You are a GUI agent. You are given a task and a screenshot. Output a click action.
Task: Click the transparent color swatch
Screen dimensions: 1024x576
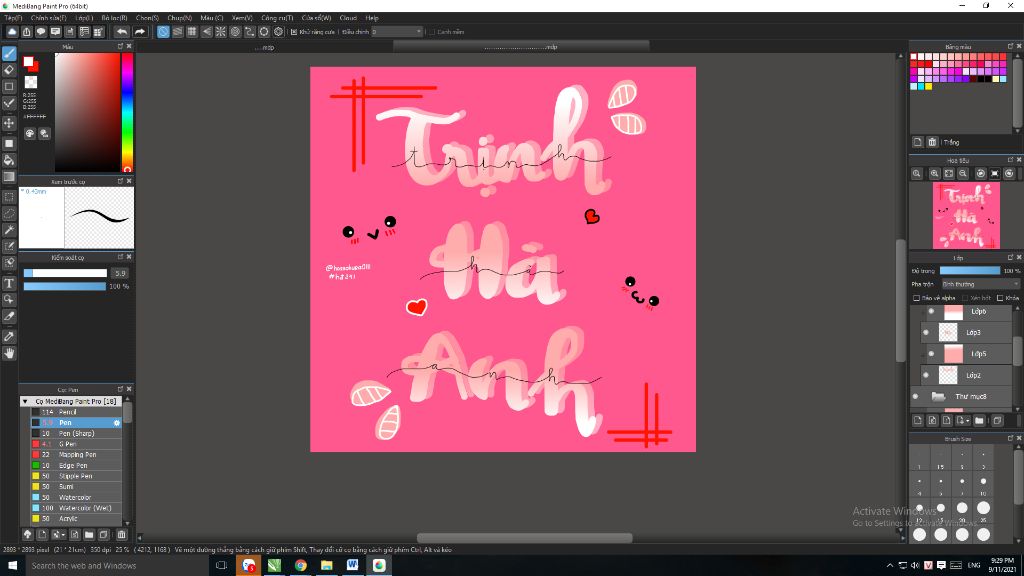[x=31, y=82]
